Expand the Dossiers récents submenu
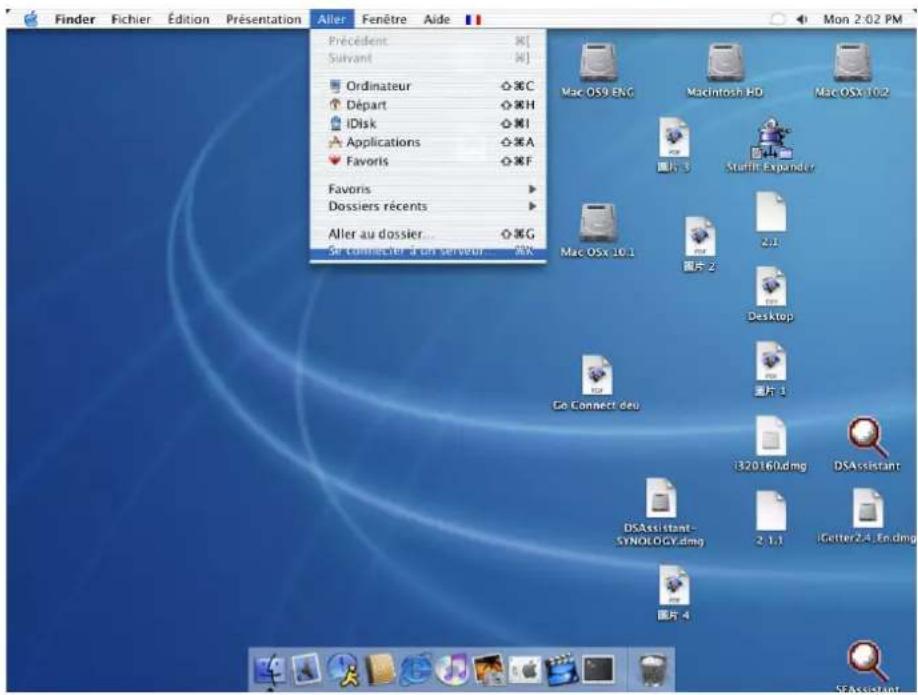Image resolution: width=918 pixels, height=695 pixels. 428,206
